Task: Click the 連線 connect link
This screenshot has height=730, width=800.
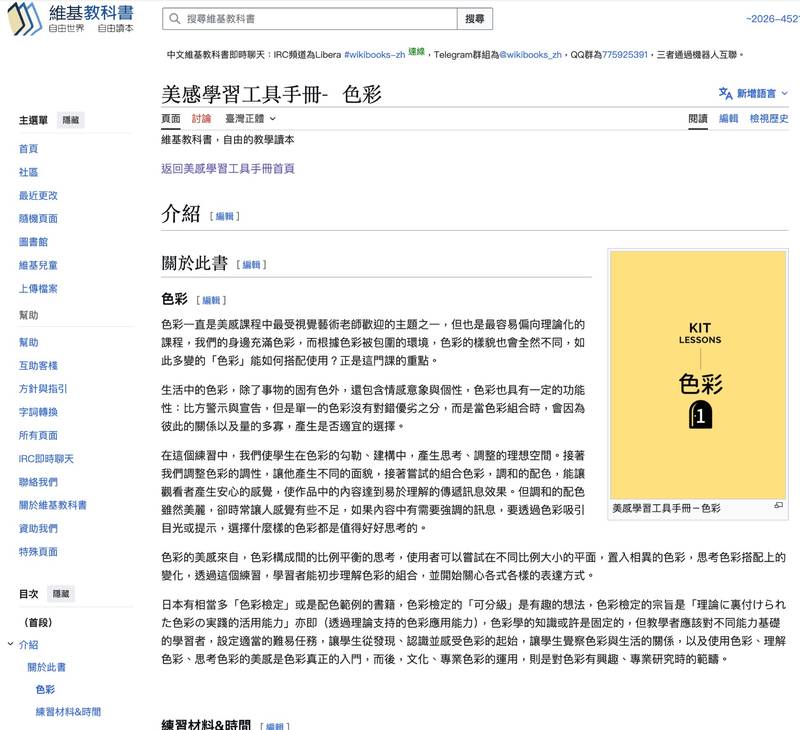Action: point(416,51)
